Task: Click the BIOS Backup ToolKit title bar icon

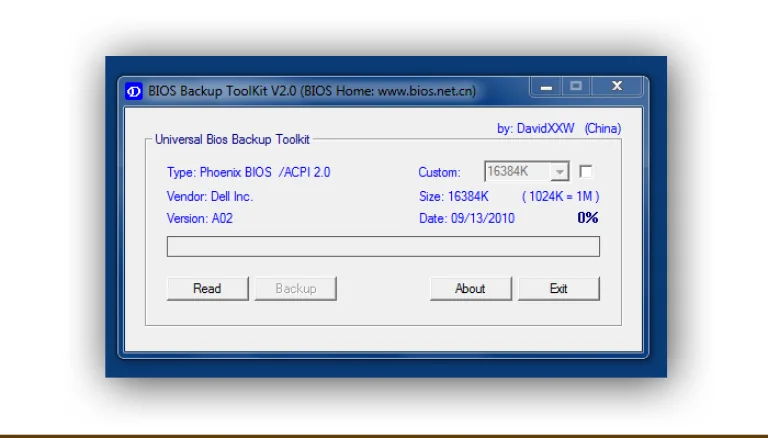Action: click(134, 91)
